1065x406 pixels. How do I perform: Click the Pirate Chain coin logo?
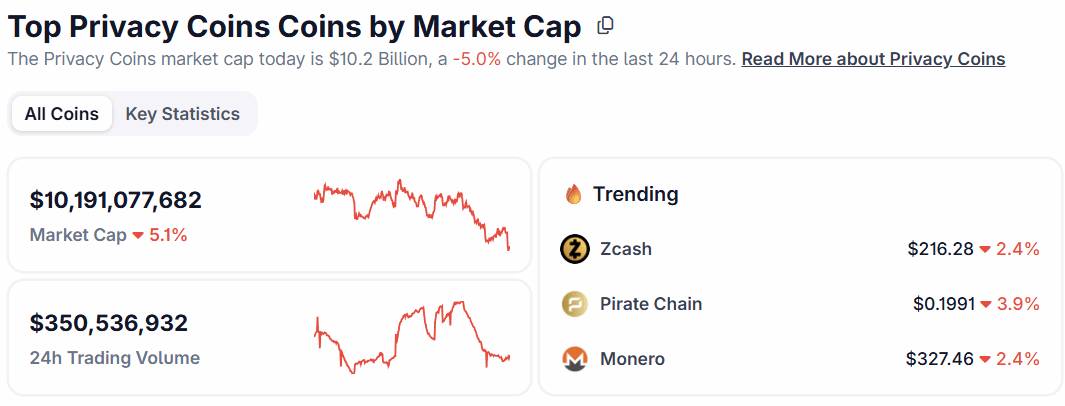(575, 304)
